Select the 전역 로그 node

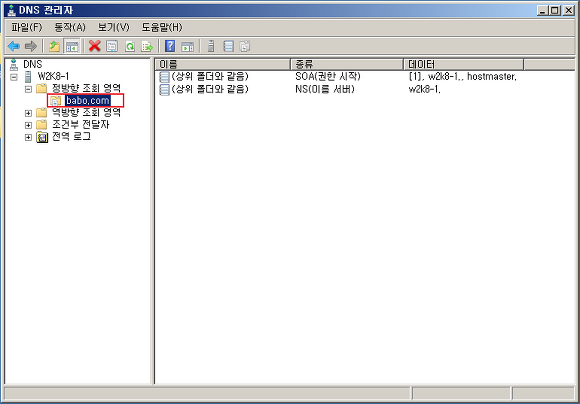coord(71,137)
